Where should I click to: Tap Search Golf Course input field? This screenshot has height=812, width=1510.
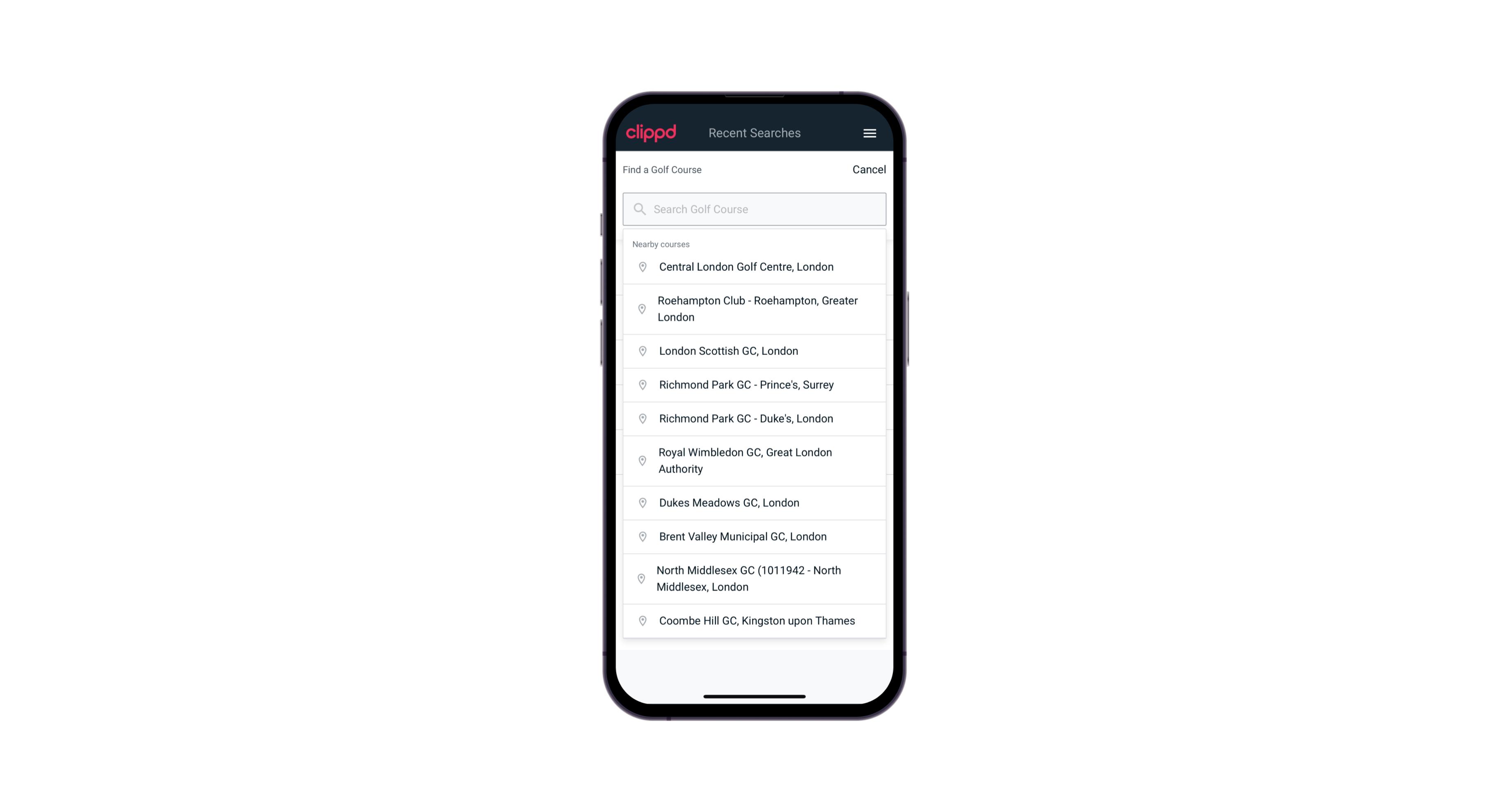(x=754, y=208)
